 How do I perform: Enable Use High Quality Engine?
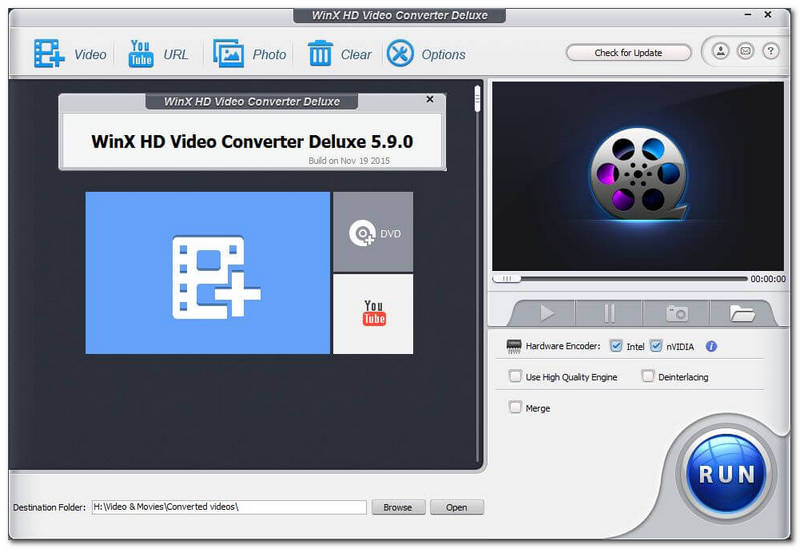(x=515, y=377)
